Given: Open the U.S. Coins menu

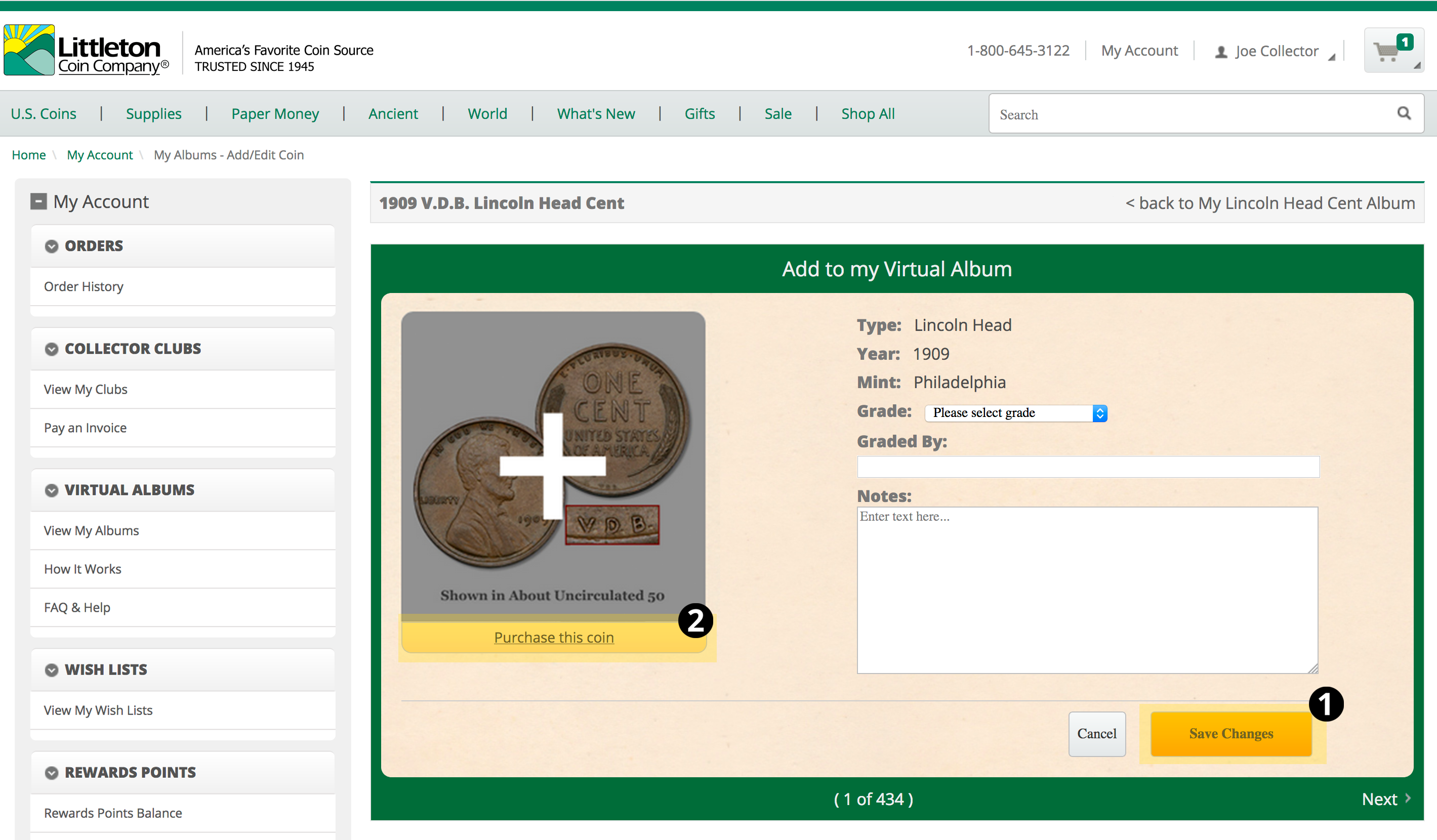Looking at the screenshot, I should (x=44, y=113).
